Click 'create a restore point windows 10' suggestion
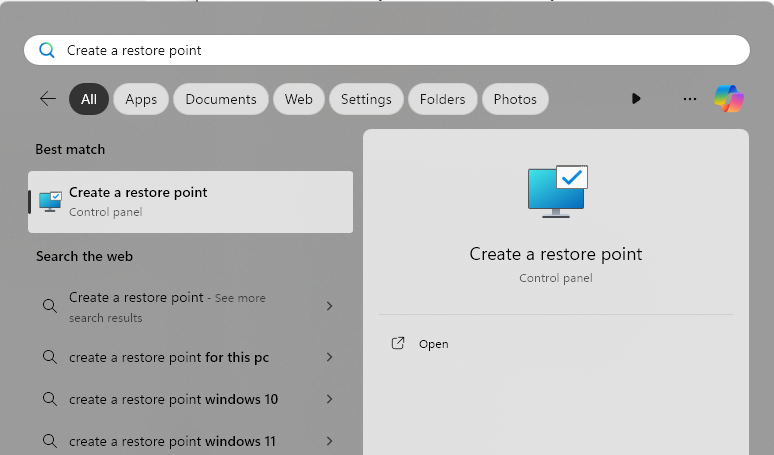Screen dimensions: 774x455 coord(174,399)
